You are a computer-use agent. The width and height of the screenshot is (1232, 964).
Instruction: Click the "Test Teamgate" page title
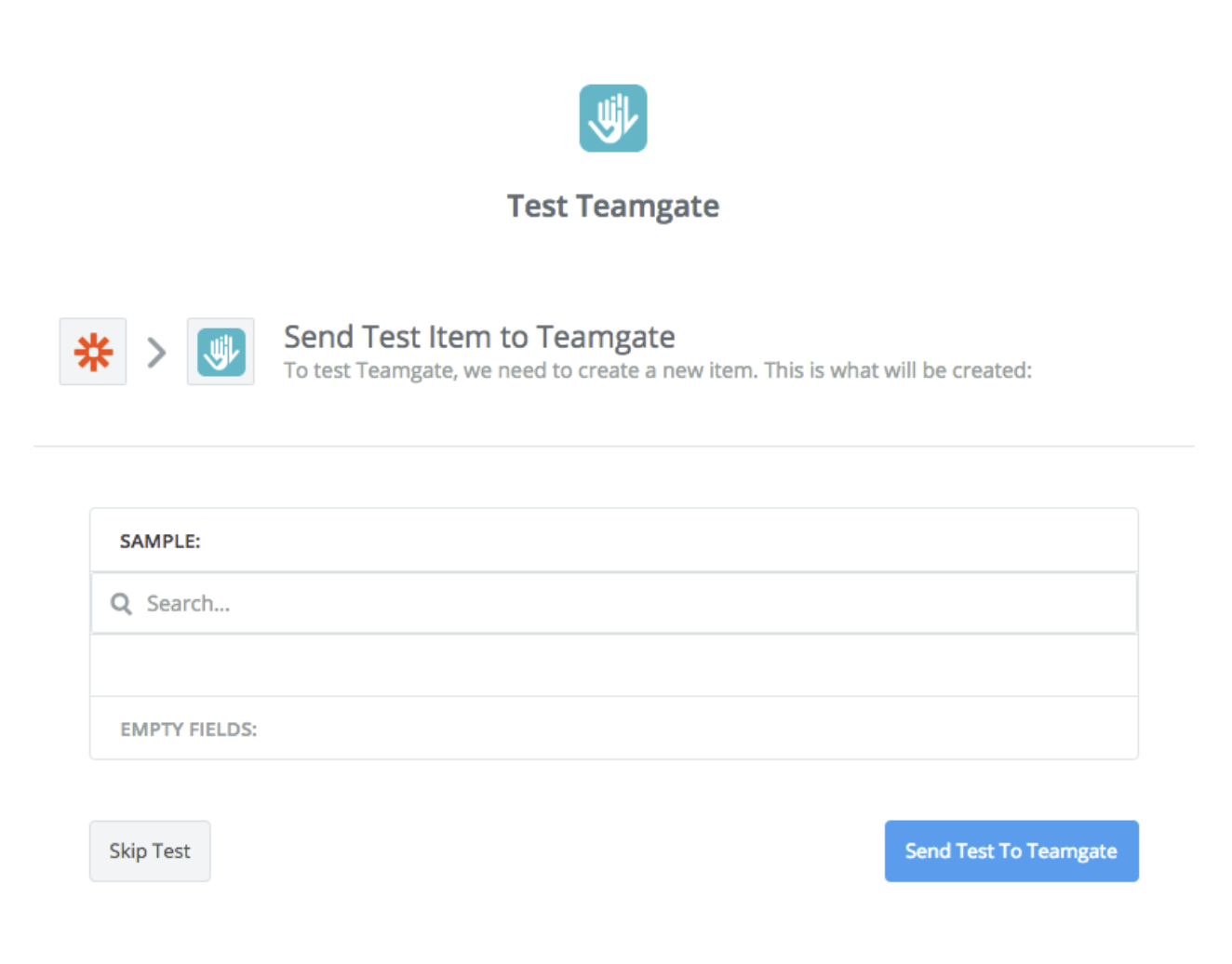coord(613,206)
